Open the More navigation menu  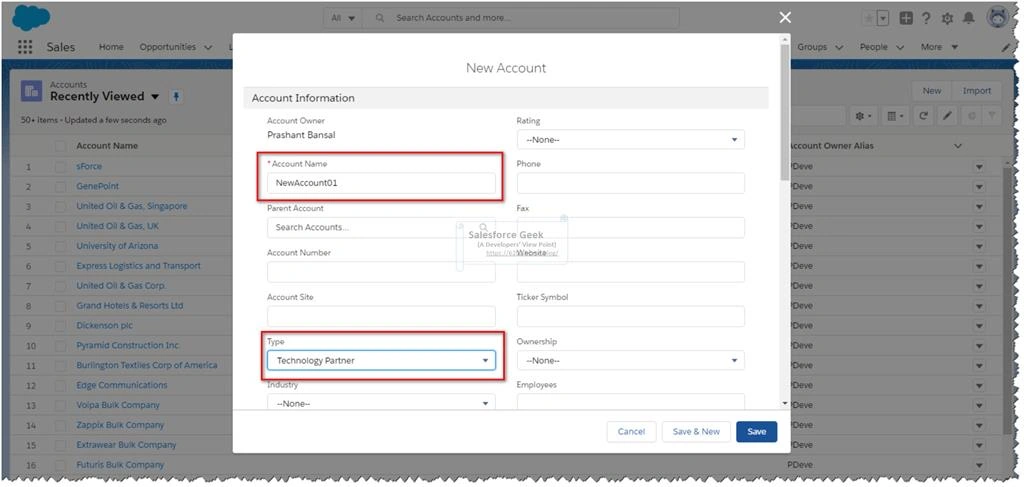(939, 47)
